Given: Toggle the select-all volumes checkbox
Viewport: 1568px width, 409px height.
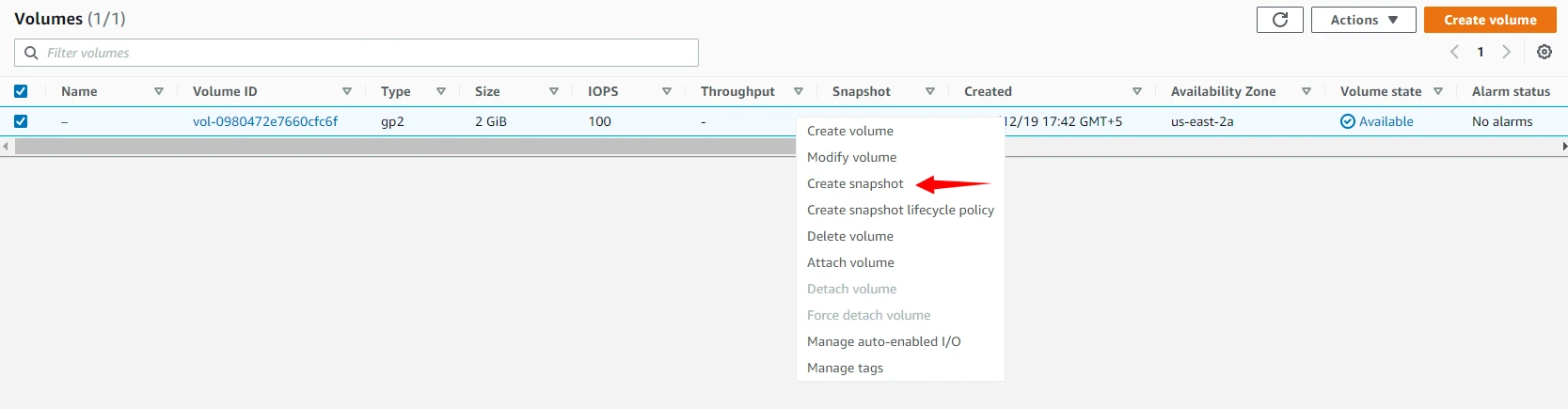Looking at the screenshot, I should tap(21, 91).
